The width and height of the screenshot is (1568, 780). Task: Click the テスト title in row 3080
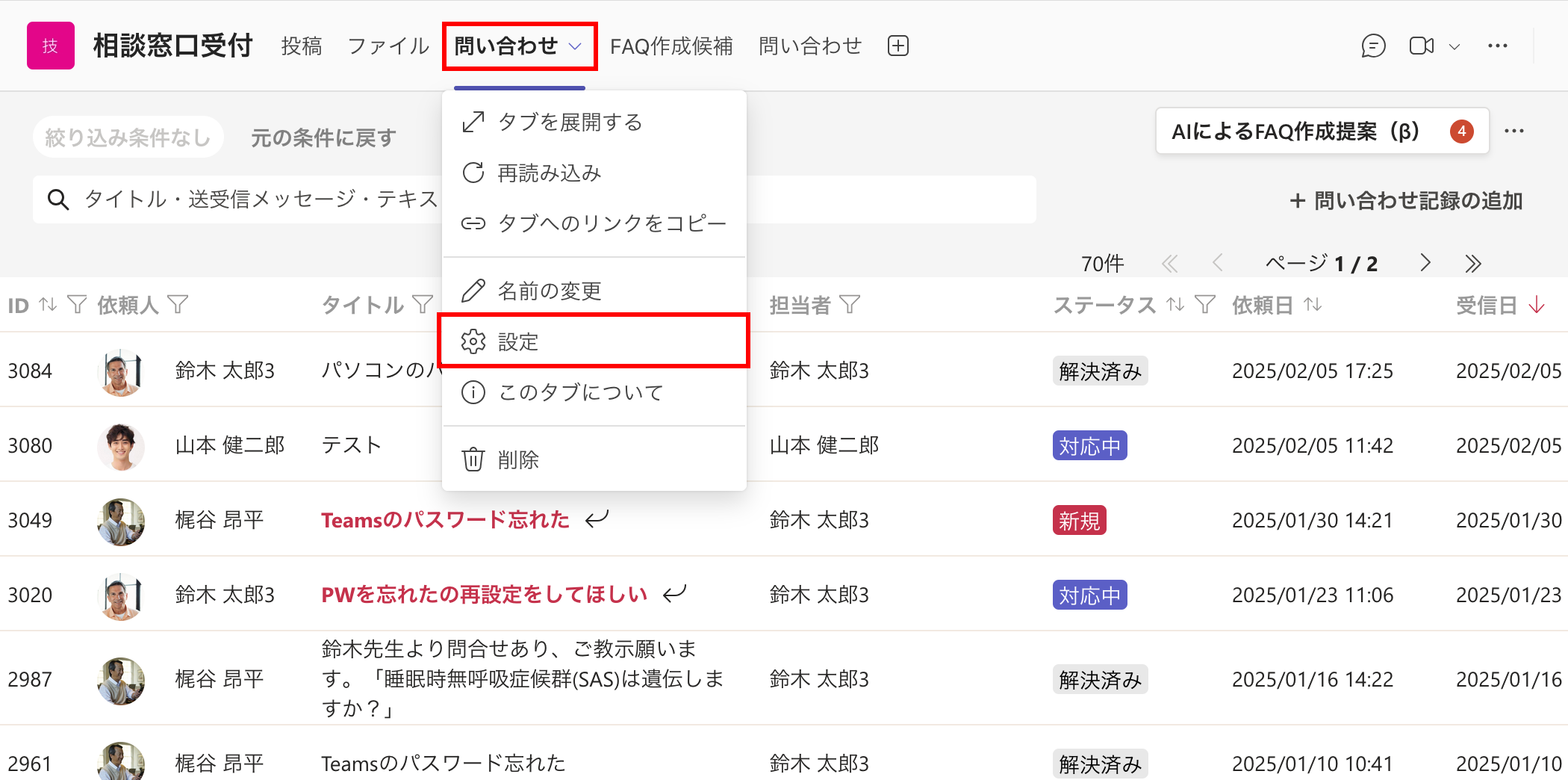[x=352, y=445]
